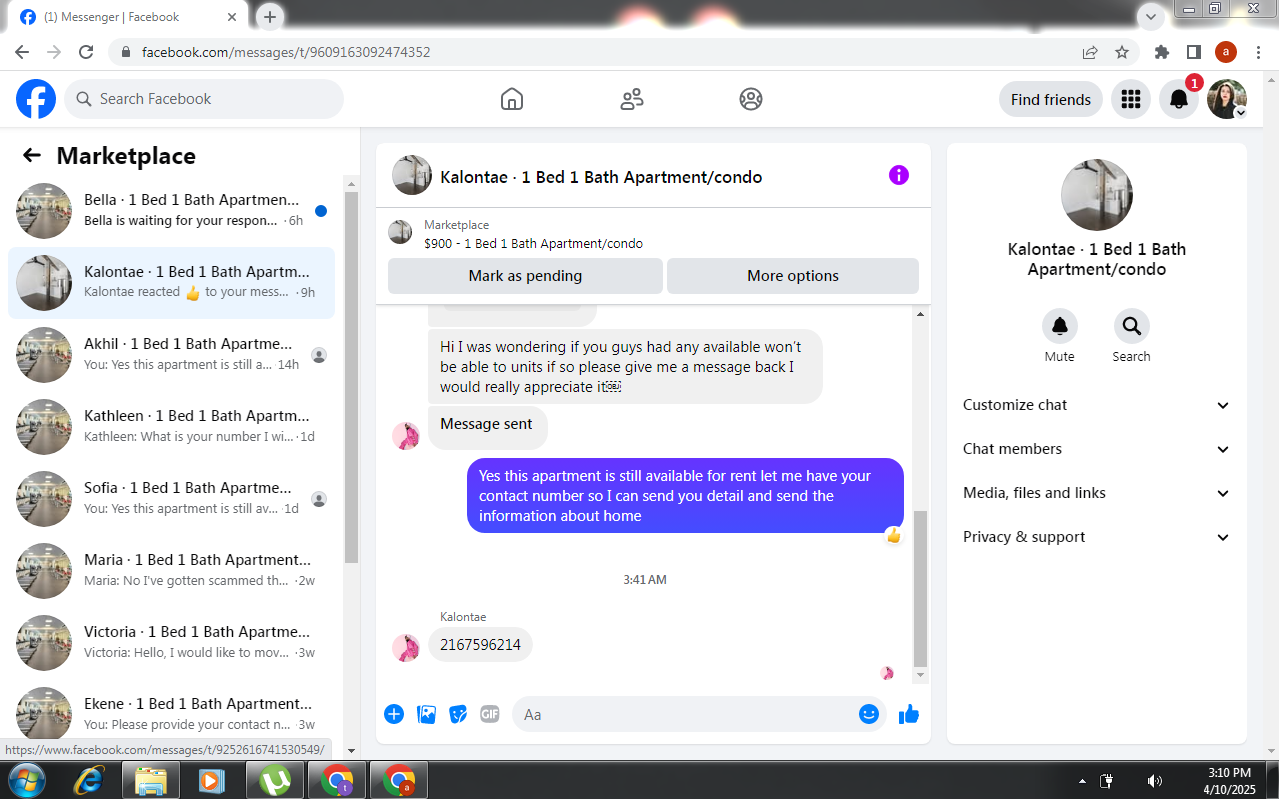Image resolution: width=1279 pixels, height=799 pixels.
Task: Click Kalontae avatar next to Message sent
Action: tap(406, 436)
